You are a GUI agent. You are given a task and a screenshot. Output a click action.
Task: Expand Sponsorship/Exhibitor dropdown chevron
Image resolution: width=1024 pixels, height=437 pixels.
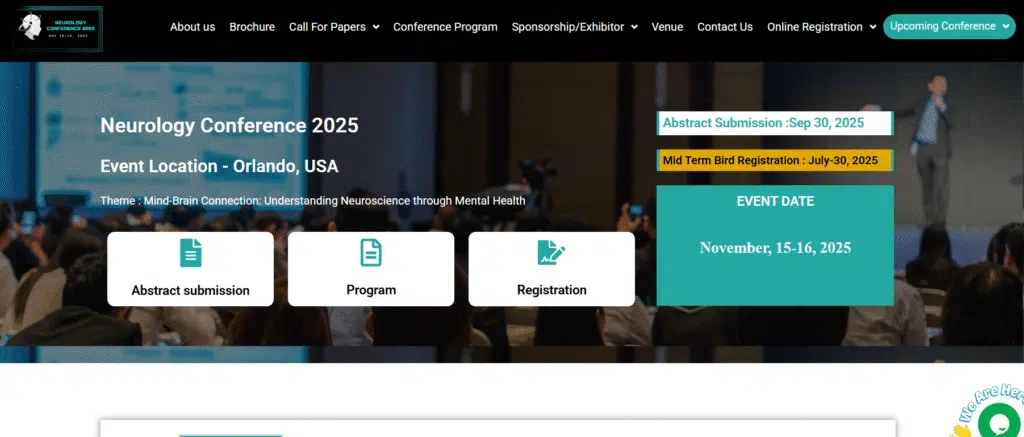click(x=634, y=27)
